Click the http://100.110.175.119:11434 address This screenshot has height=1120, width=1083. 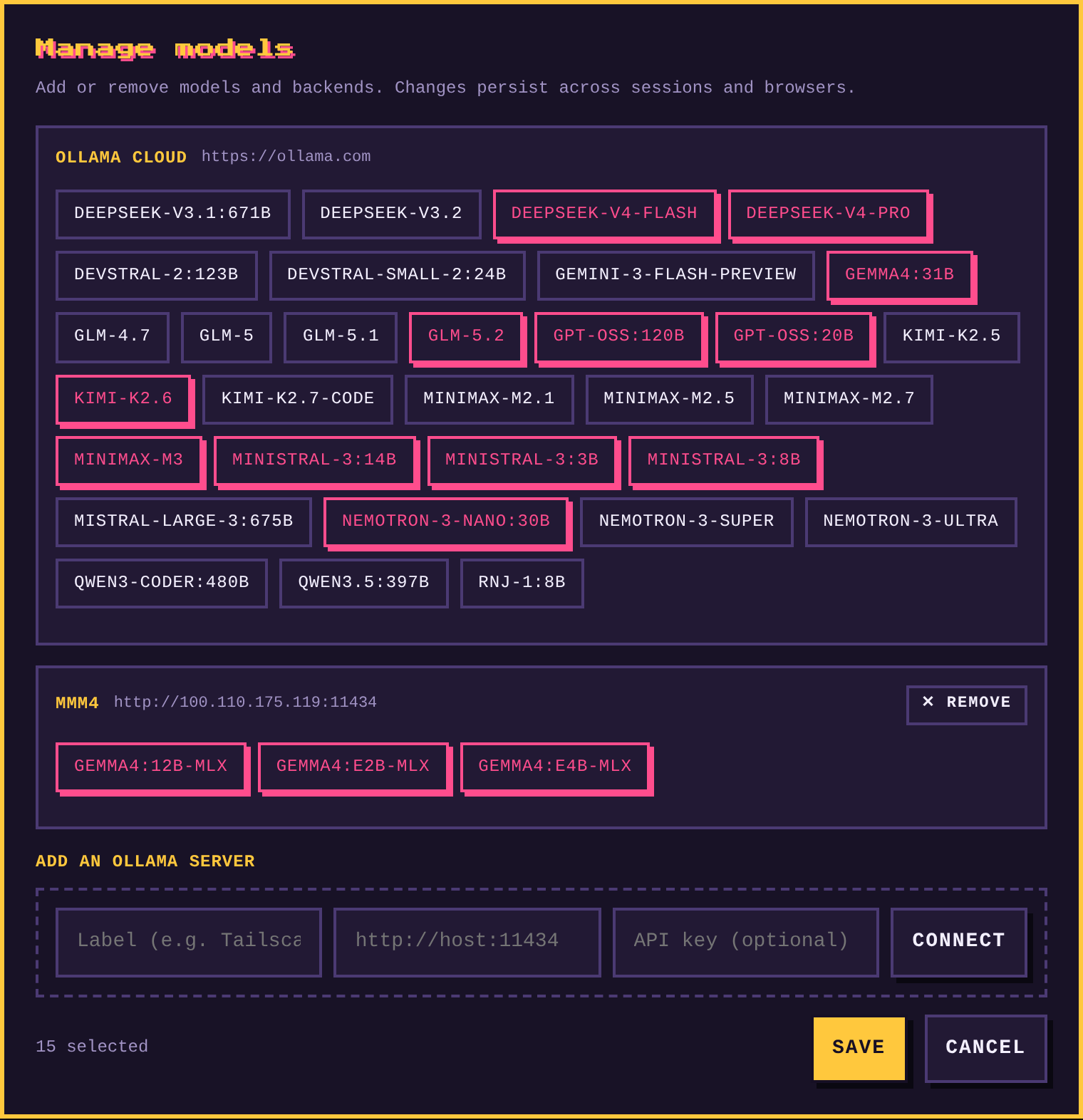[245, 702]
